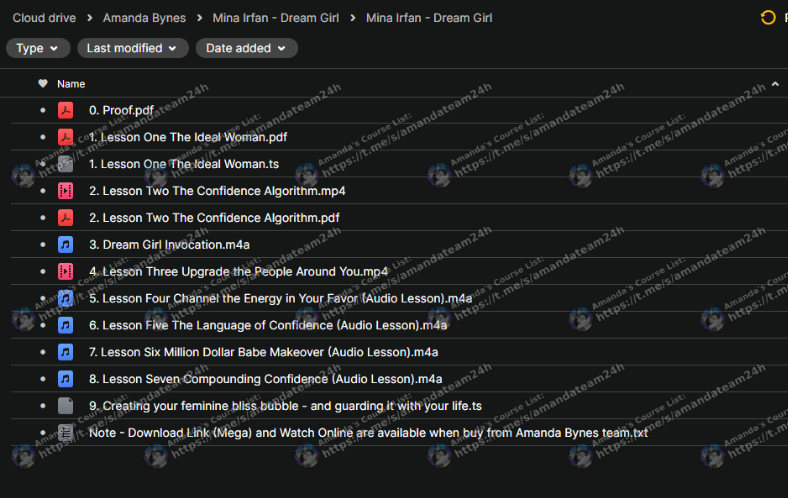This screenshot has height=498, width=788.
Task: Click file icon of Lesson One The Ideal Woman.ts
Action: pyautogui.click(x=65, y=164)
